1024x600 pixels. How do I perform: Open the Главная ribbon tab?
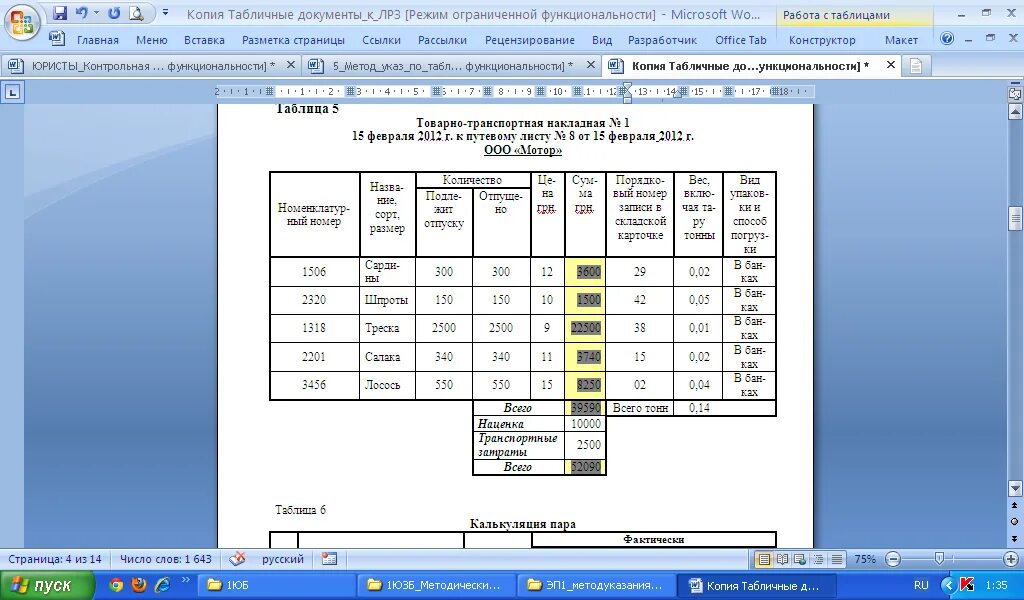[x=98, y=40]
